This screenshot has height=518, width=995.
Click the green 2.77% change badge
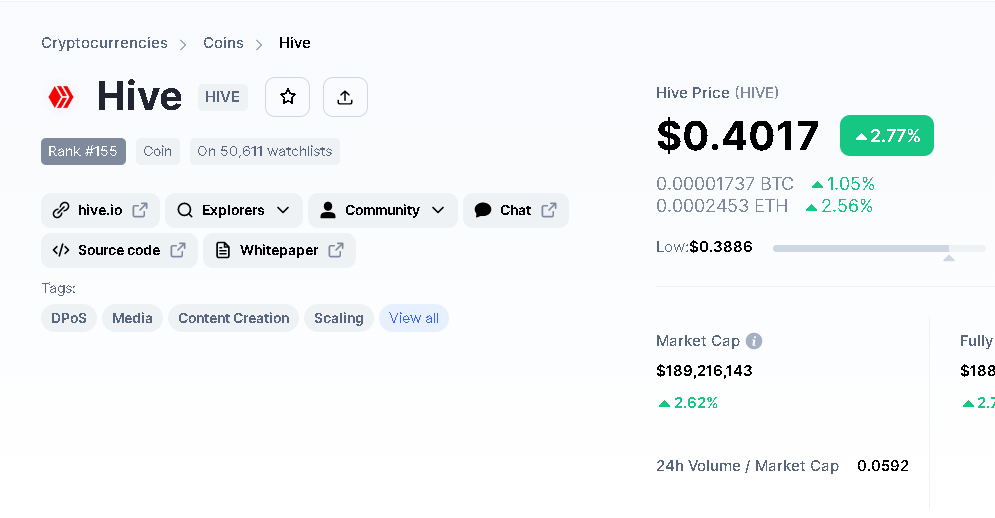coord(886,135)
